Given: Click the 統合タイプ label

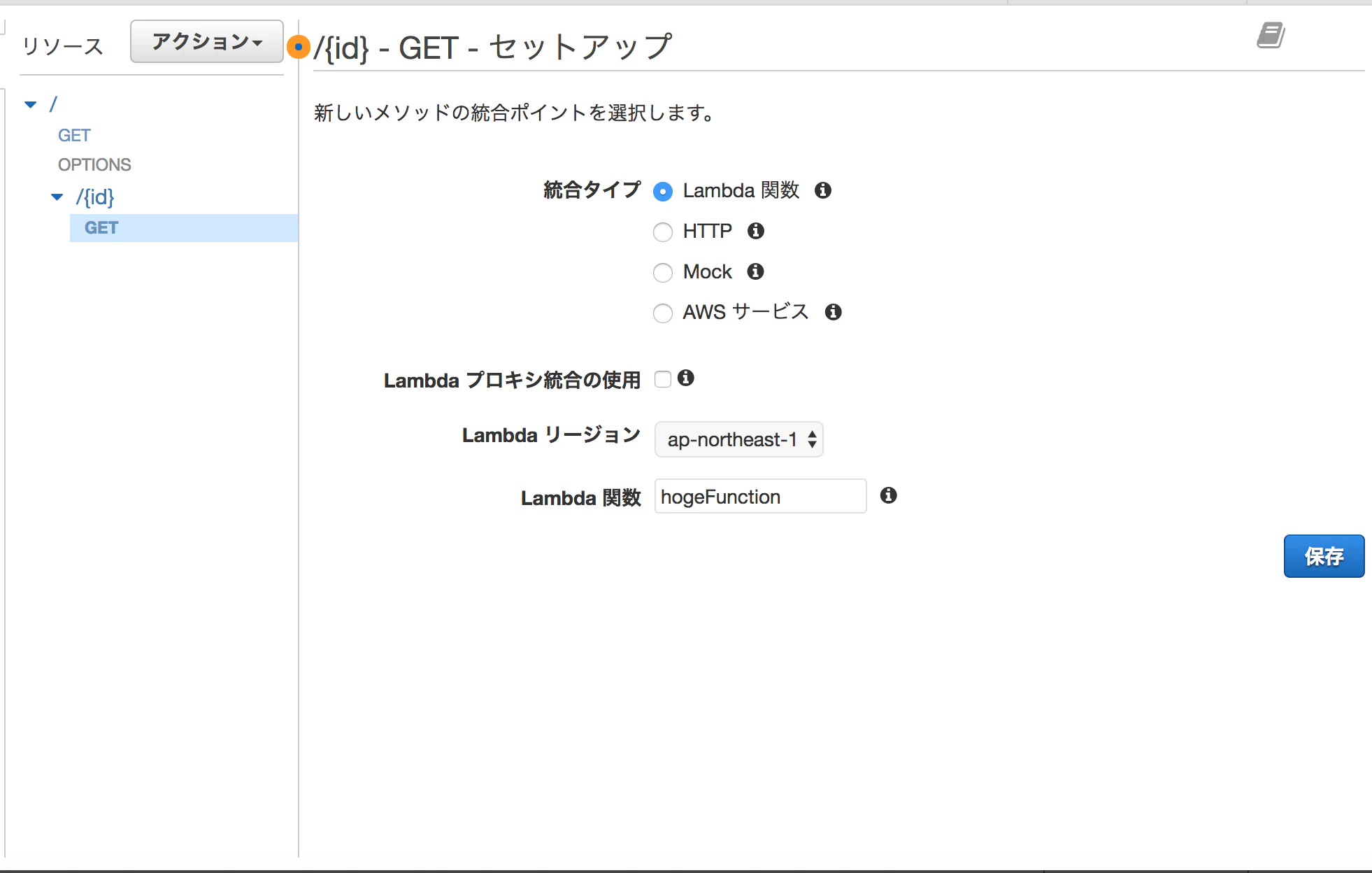Looking at the screenshot, I should click(592, 190).
